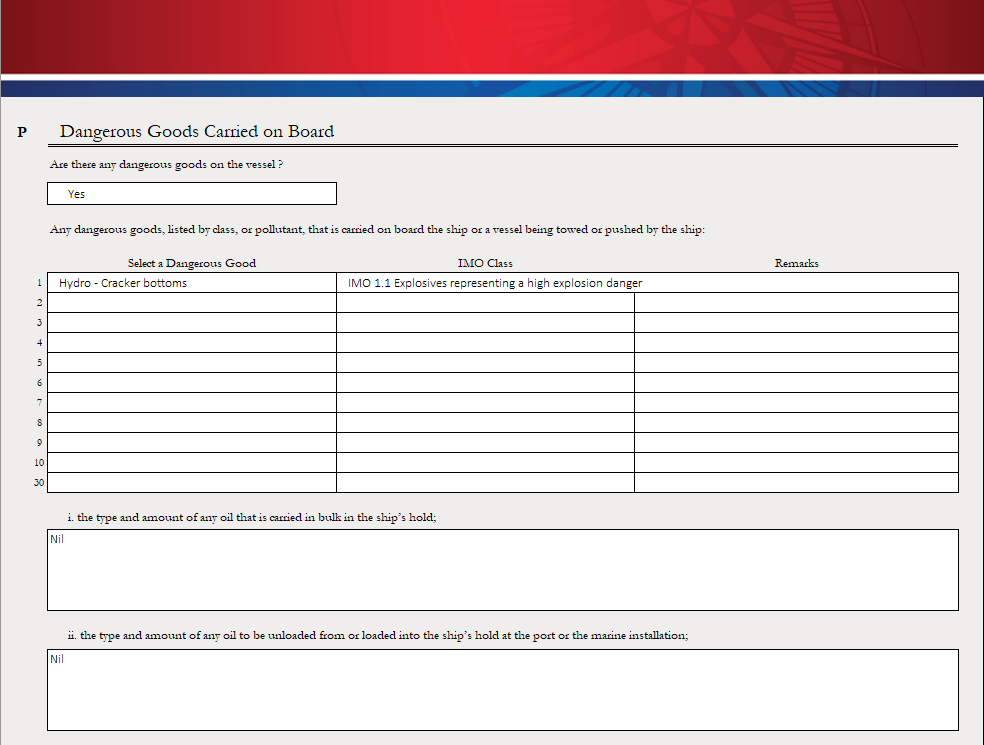984x745 pixels.
Task: Click row 2 Select a Dangerous Good cell
Action: pyautogui.click(x=192, y=303)
